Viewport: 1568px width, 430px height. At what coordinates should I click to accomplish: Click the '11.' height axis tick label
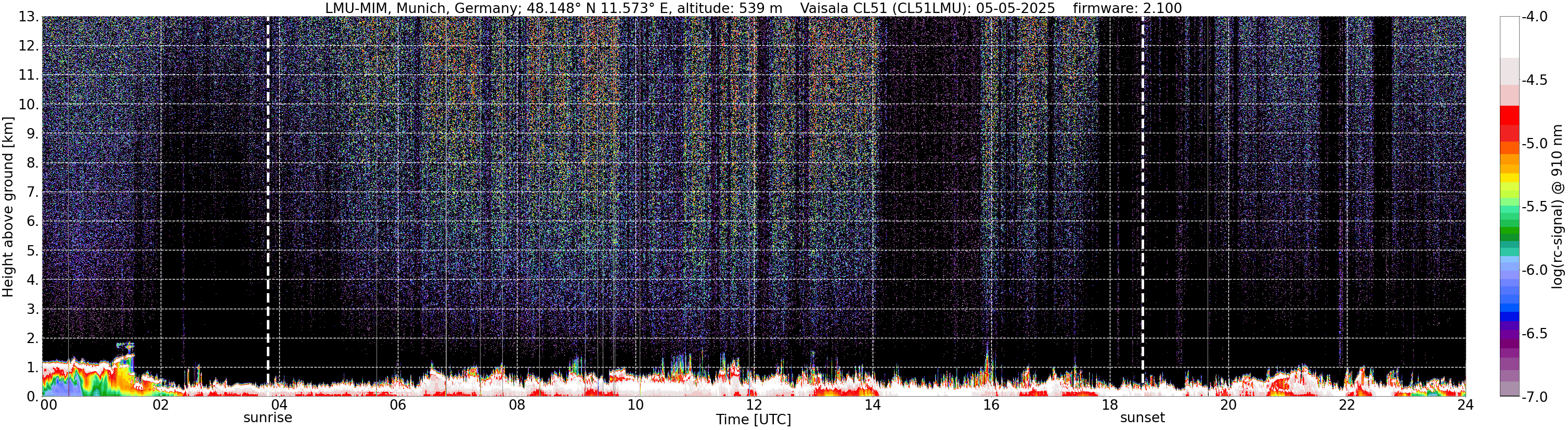point(29,75)
